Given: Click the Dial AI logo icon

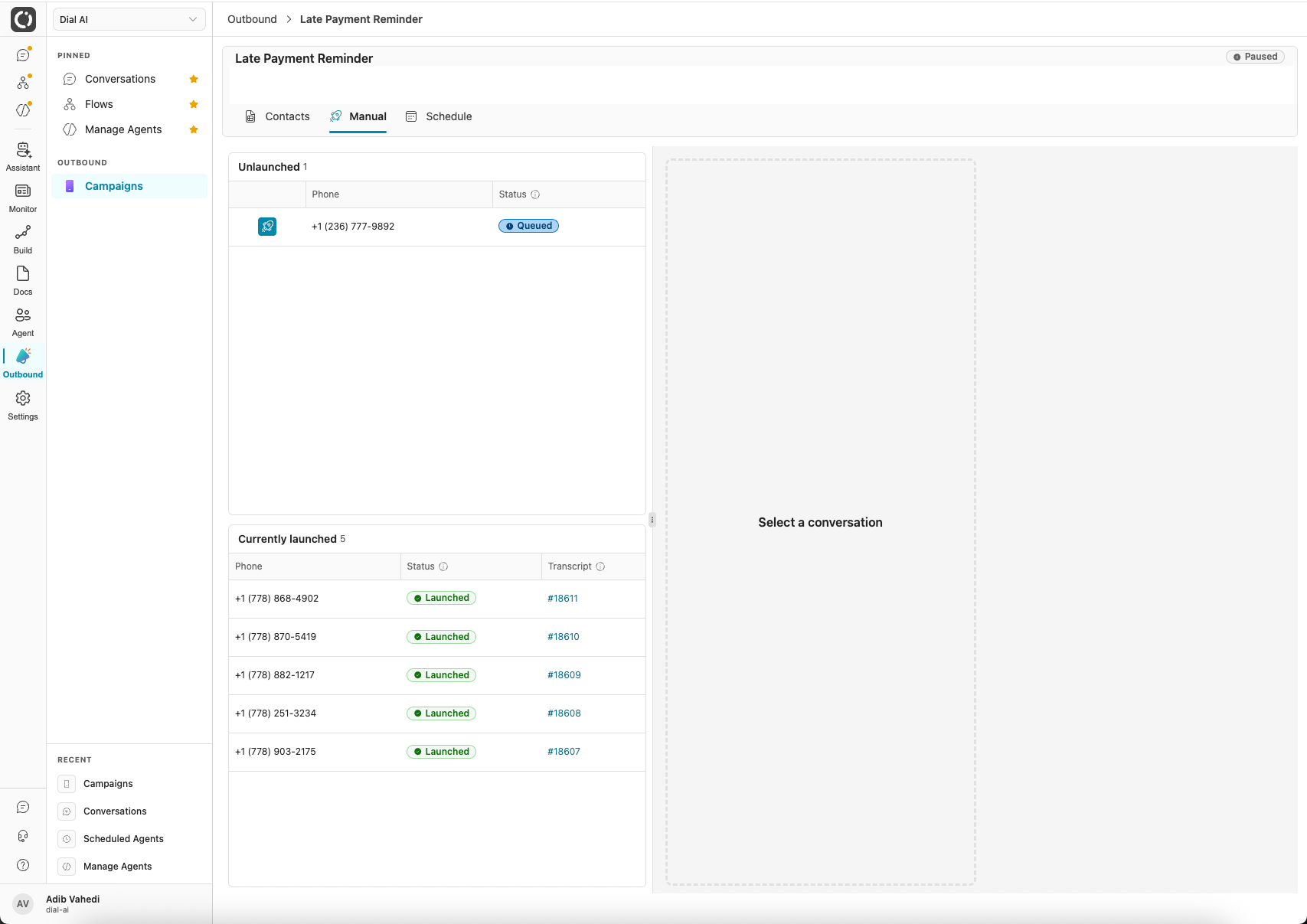Looking at the screenshot, I should point(23,19).
